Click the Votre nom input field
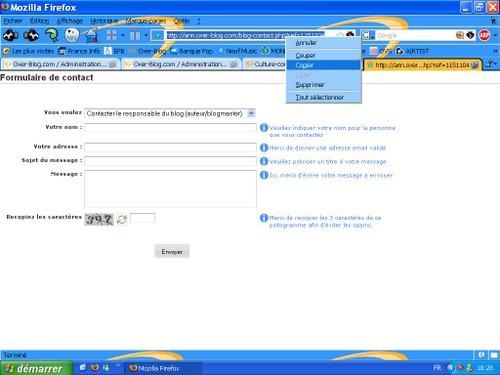 pyautogui.click(x=170, y=127)
